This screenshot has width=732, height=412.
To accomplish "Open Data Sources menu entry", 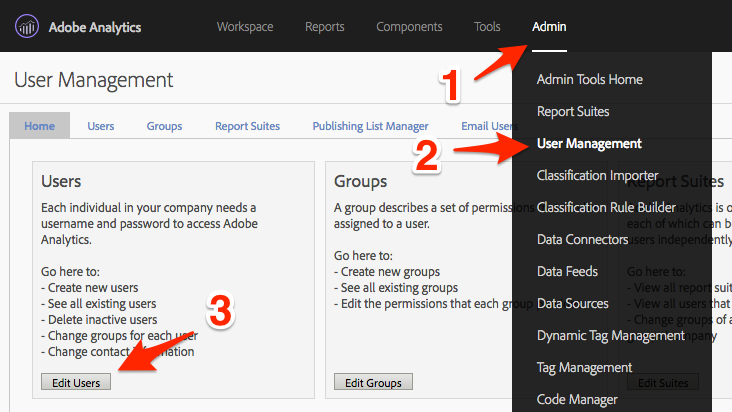I will point(572,303).
